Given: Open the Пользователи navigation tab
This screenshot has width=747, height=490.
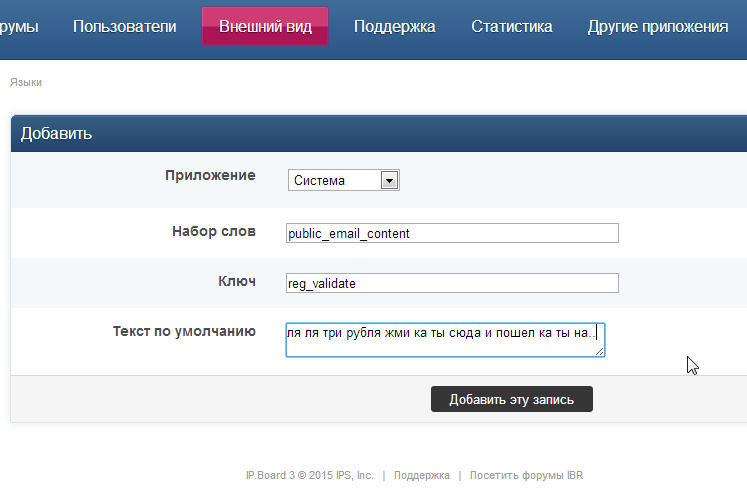Looking at the screenshot, I should (124, 27).
